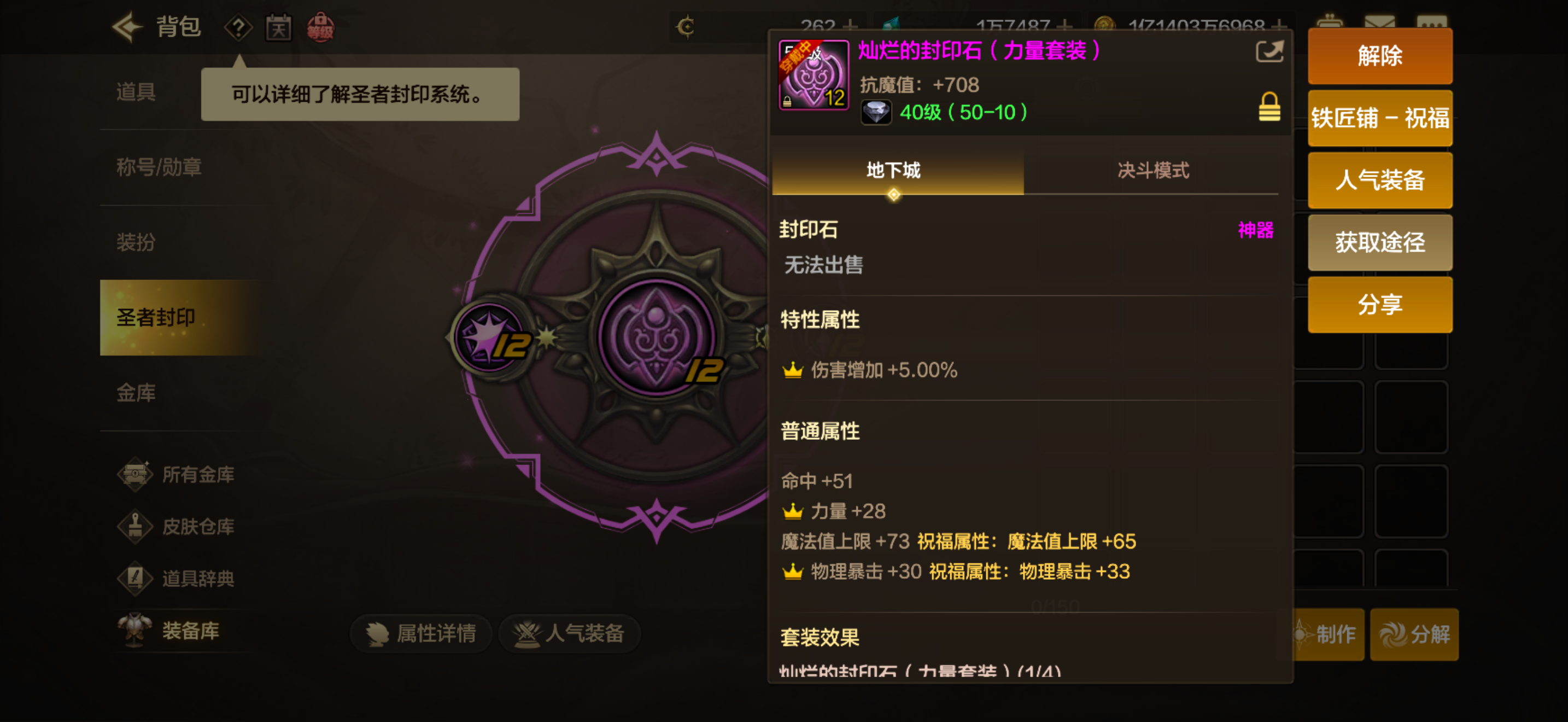Click the 灿烂的封印石 item thumbnail
Image resolution: width=1568 pixels, height=722 pixels.
pos(814,75)
